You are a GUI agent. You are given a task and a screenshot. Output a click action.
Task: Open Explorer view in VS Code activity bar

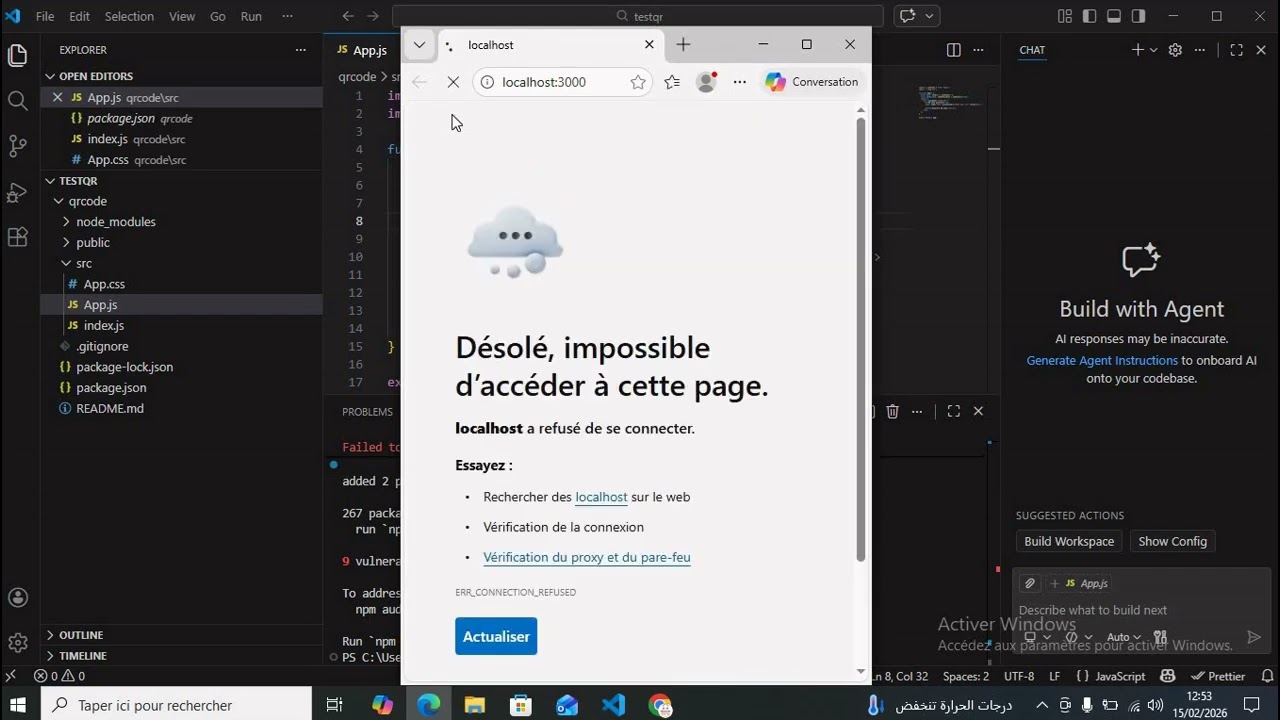[17, 56]
